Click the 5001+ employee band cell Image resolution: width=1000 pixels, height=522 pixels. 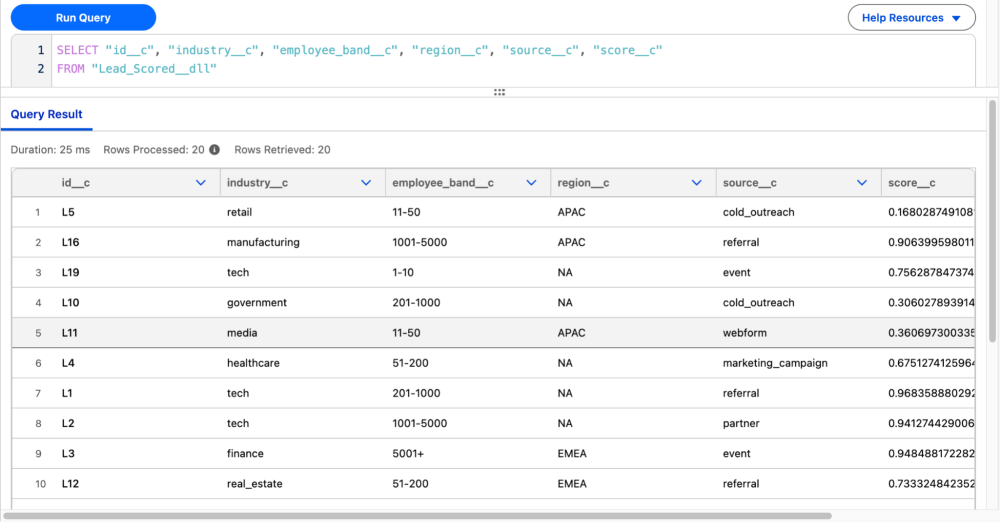click(x=467, y=454)
